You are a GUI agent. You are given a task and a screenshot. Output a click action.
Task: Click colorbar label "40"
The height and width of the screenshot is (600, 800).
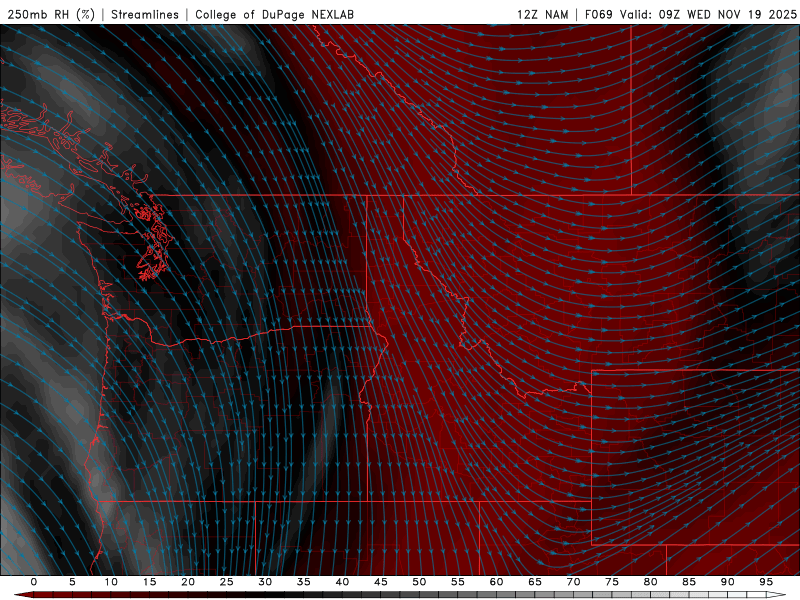coord(342,582)
